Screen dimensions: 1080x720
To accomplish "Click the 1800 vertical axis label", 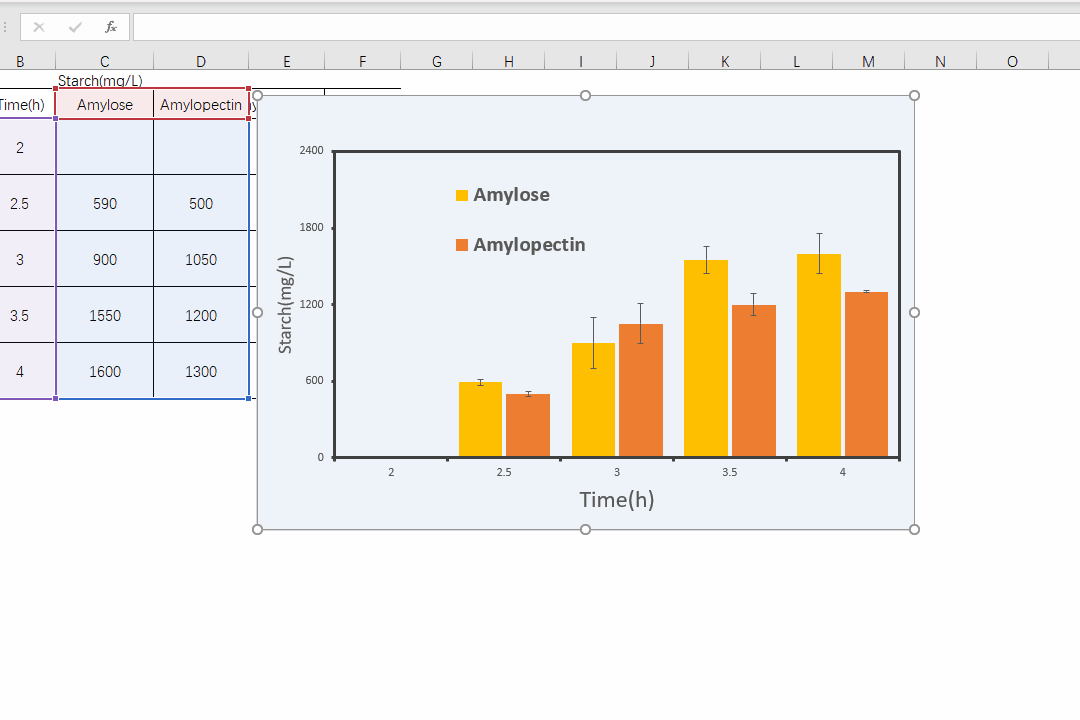I will pyautogui.click(x=311, y=227).
